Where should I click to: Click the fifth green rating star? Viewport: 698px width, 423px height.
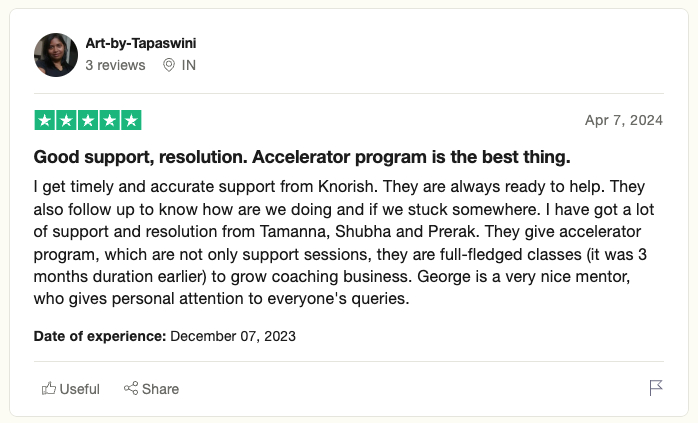click(x=131, y=120)
